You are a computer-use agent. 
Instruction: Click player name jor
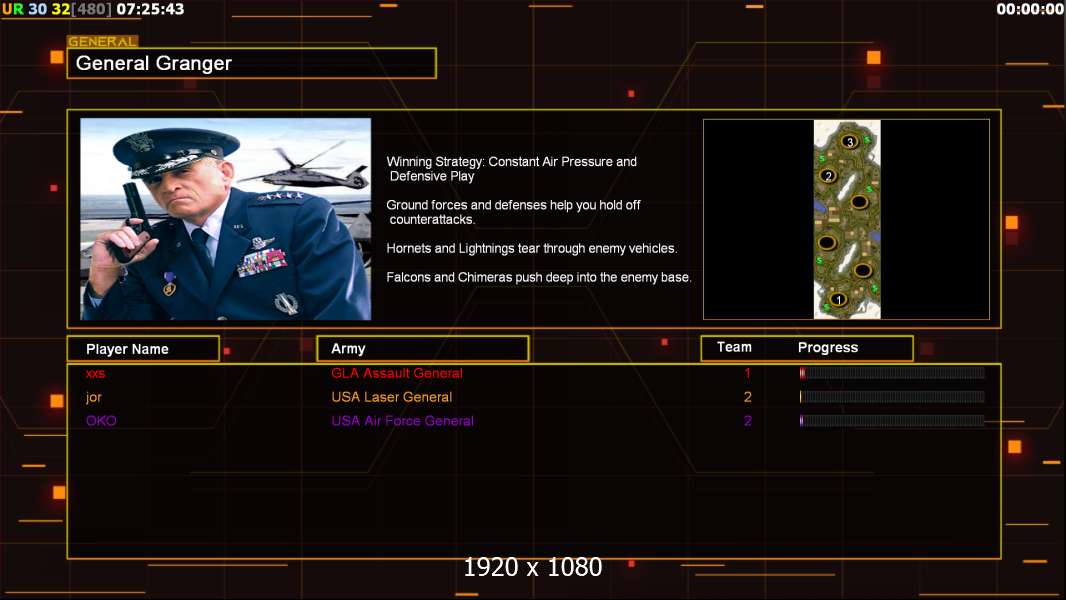[x=94, y=397]
